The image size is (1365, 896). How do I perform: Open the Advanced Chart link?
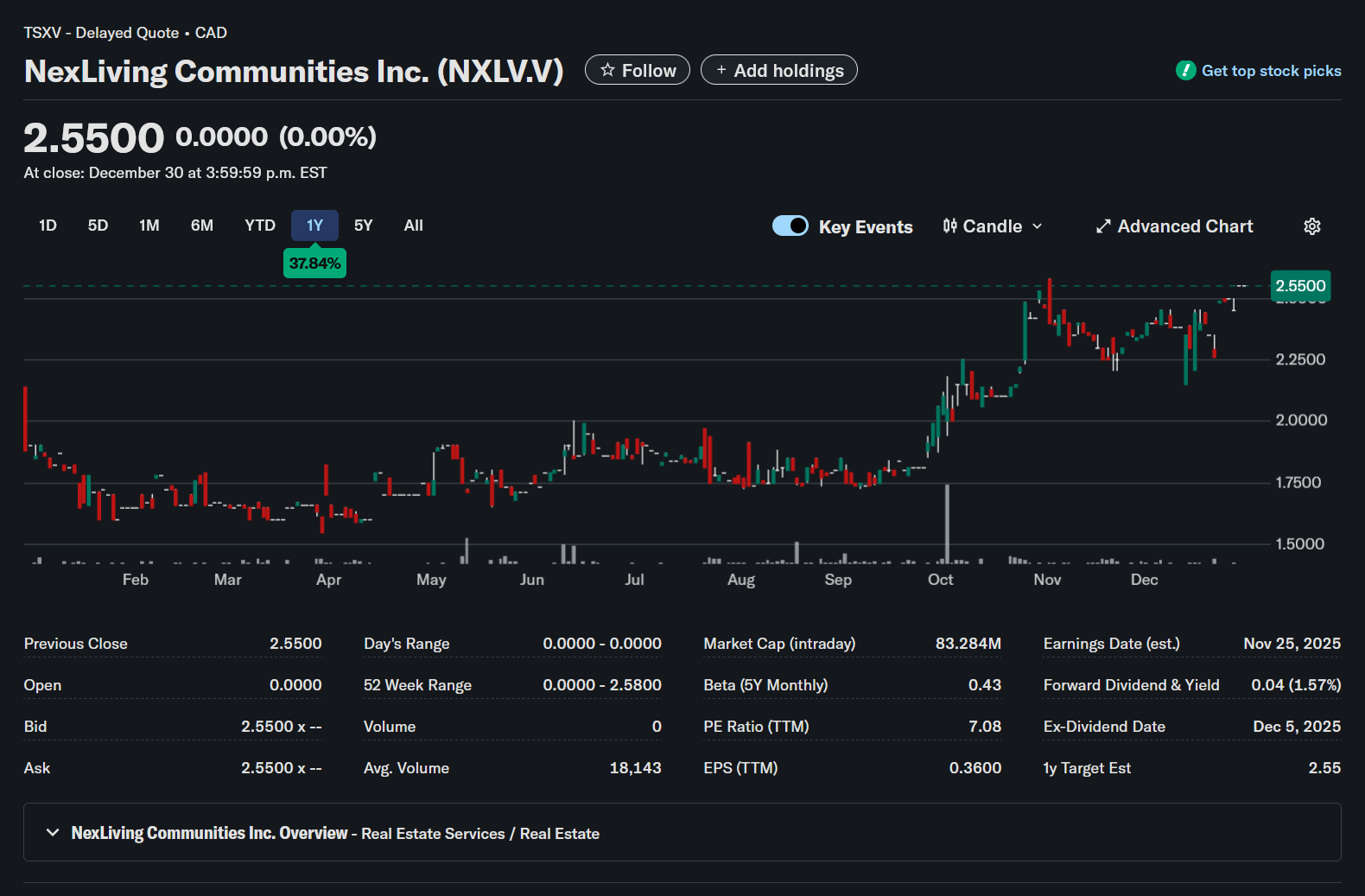(x=1175, y=226)
